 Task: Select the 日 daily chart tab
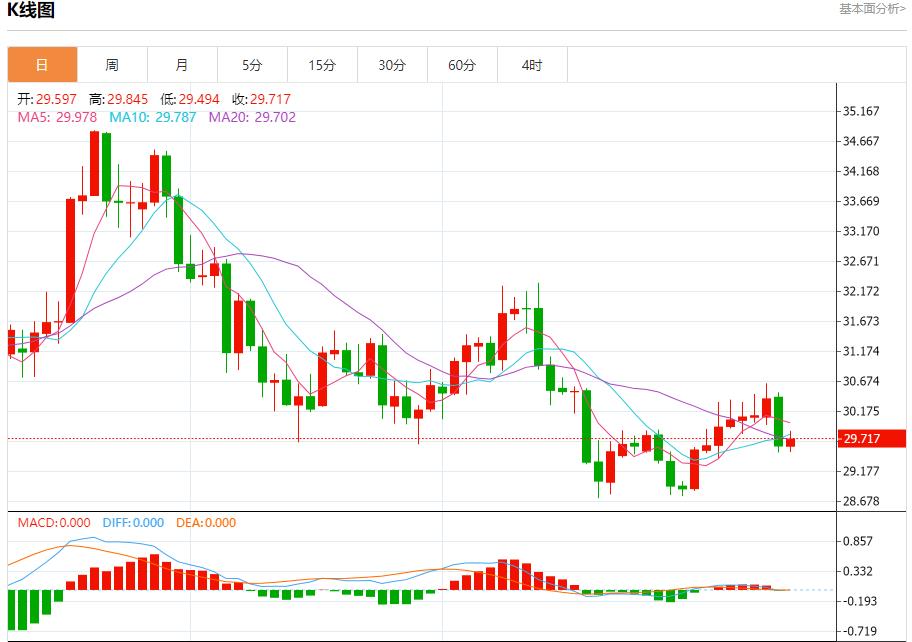click(42, 65)
